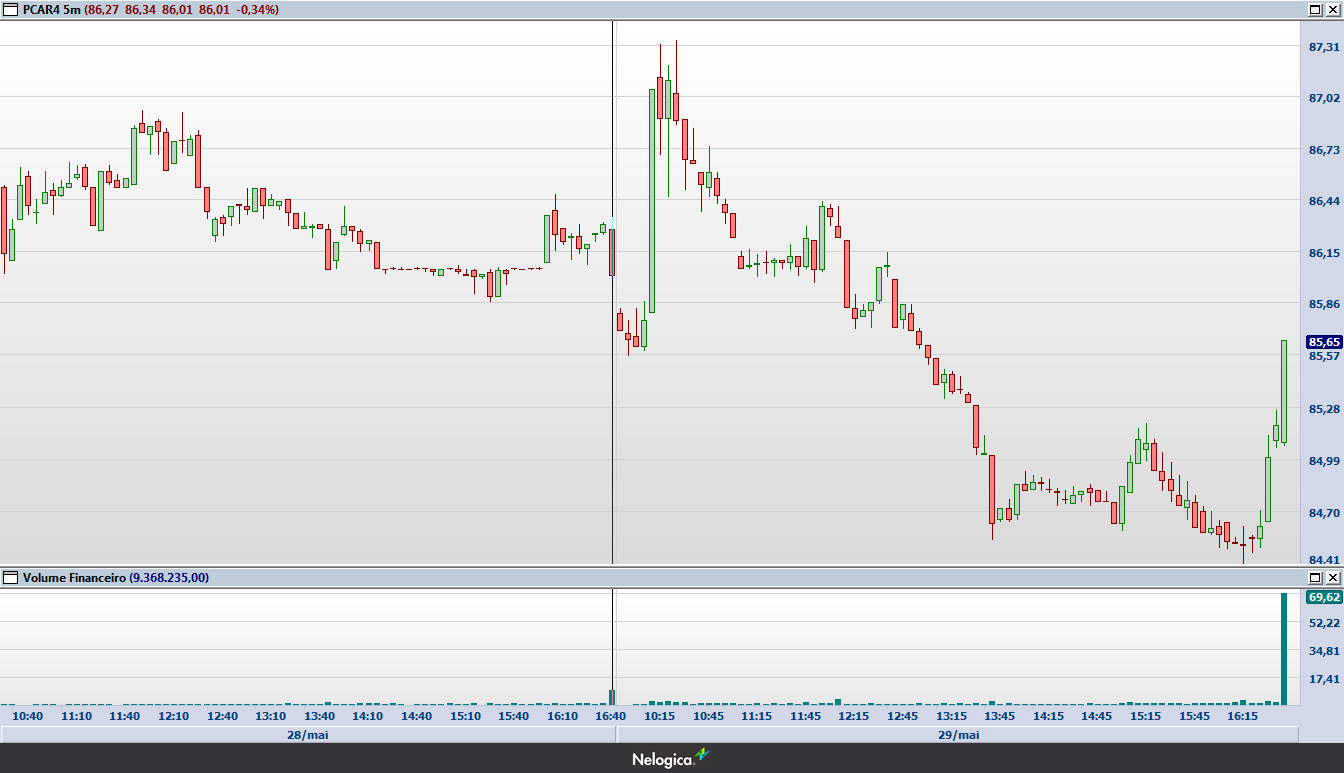
Task: Select the PCAR4 5m title label
Action: 52,9
